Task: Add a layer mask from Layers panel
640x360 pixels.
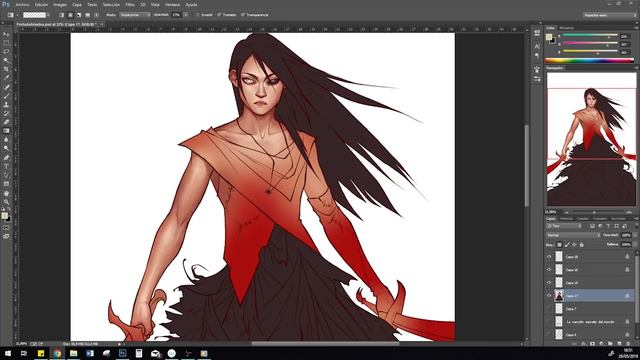Action: [x=592, y=344]
